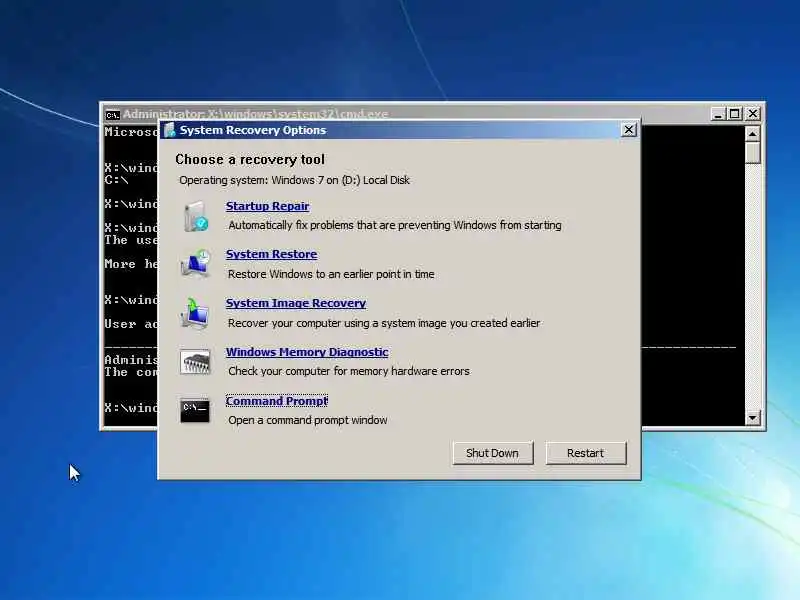Click the 'C:\' line in cmd window

click(116, 180)
